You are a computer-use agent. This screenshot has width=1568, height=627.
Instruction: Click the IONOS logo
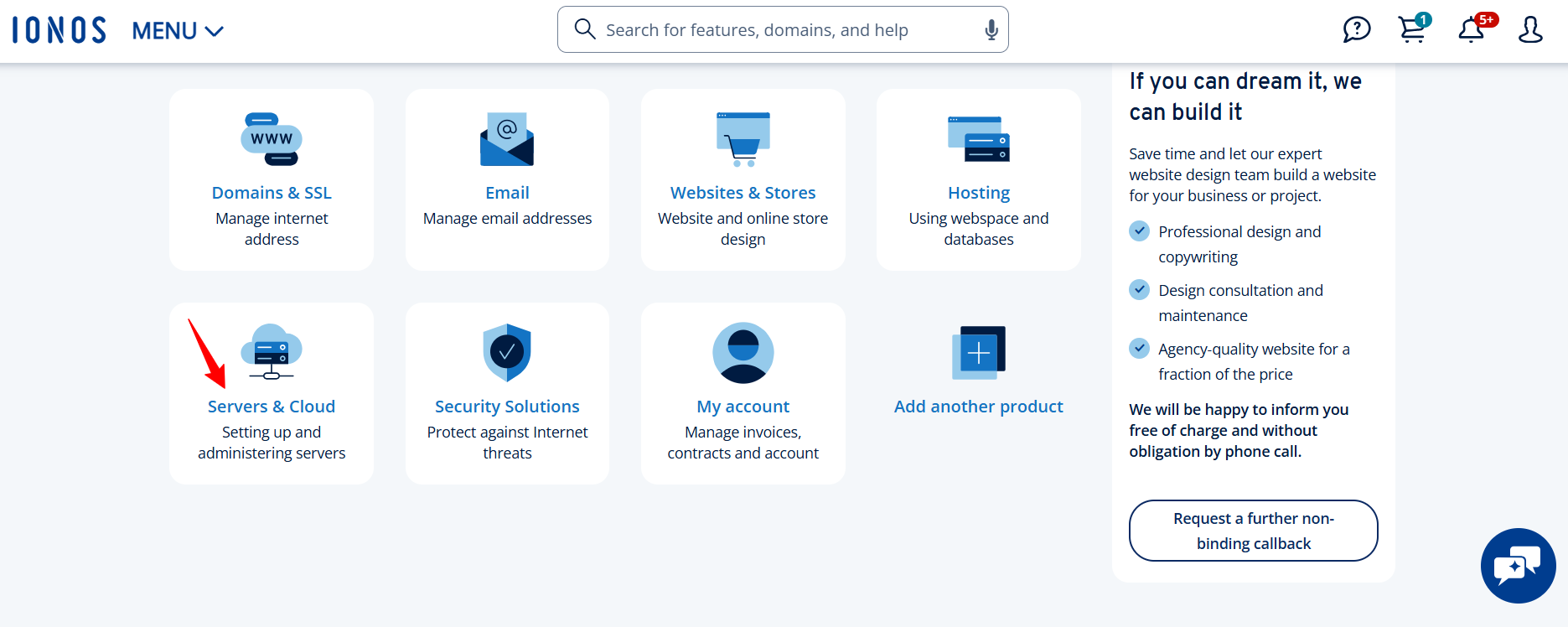[x=60, y=30]
